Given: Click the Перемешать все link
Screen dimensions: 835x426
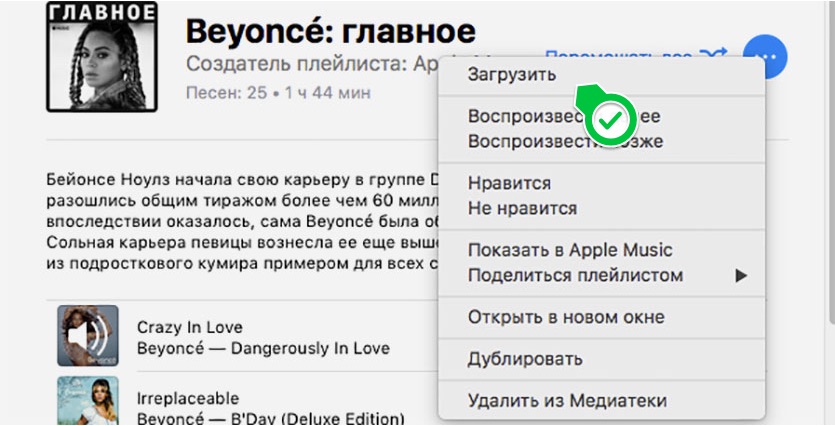Looking at the screenshot, I should pyautogui.click(x=620, y=54).
